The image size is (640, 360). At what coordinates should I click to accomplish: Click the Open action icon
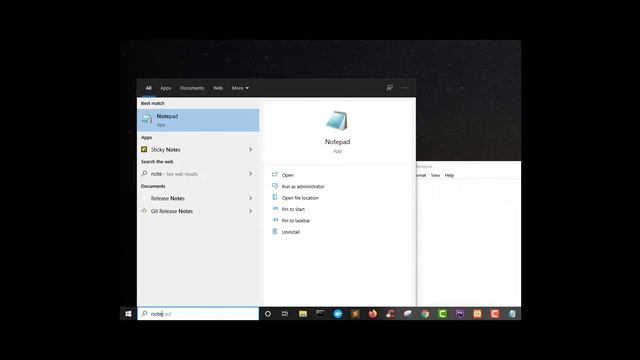point(275,174)
